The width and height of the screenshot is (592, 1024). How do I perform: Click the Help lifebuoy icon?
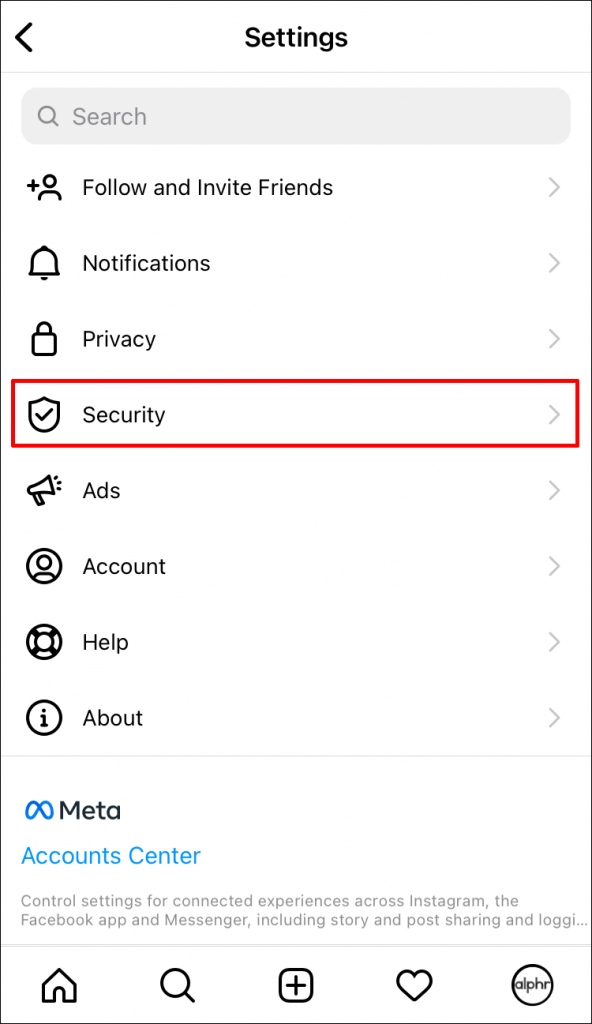click(44, 642)
